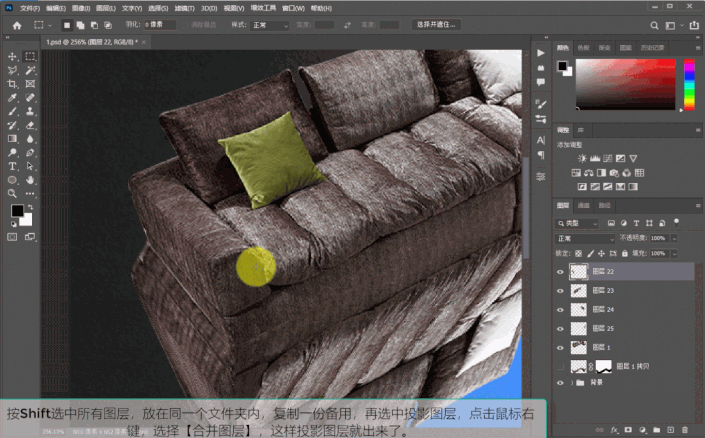The image size is (705, 438).
Task: Add Levels adjustment
Action: (x=595, y=158)
